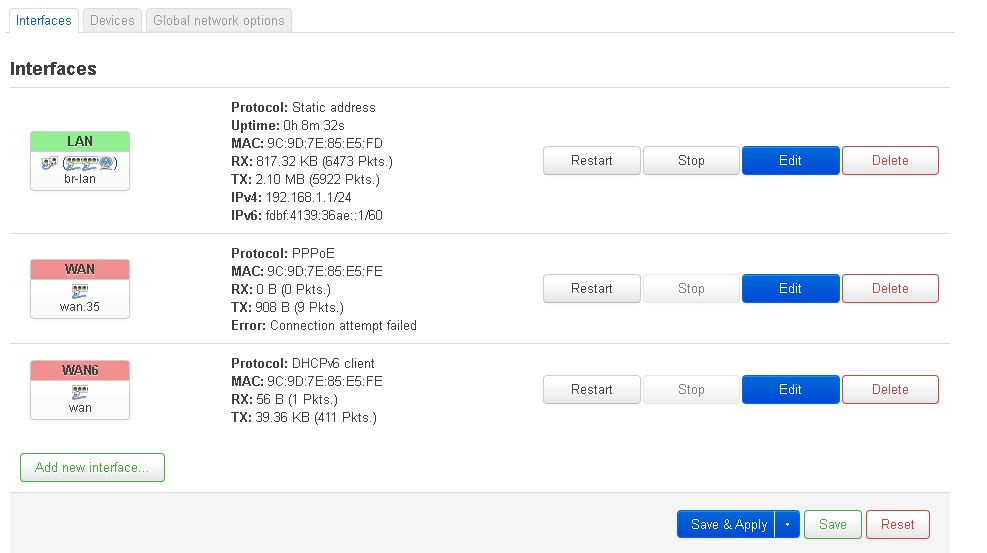Click the bridge device icon in LAN box
This screenshot has width=987, height=553.
click(x=49, y=164)
